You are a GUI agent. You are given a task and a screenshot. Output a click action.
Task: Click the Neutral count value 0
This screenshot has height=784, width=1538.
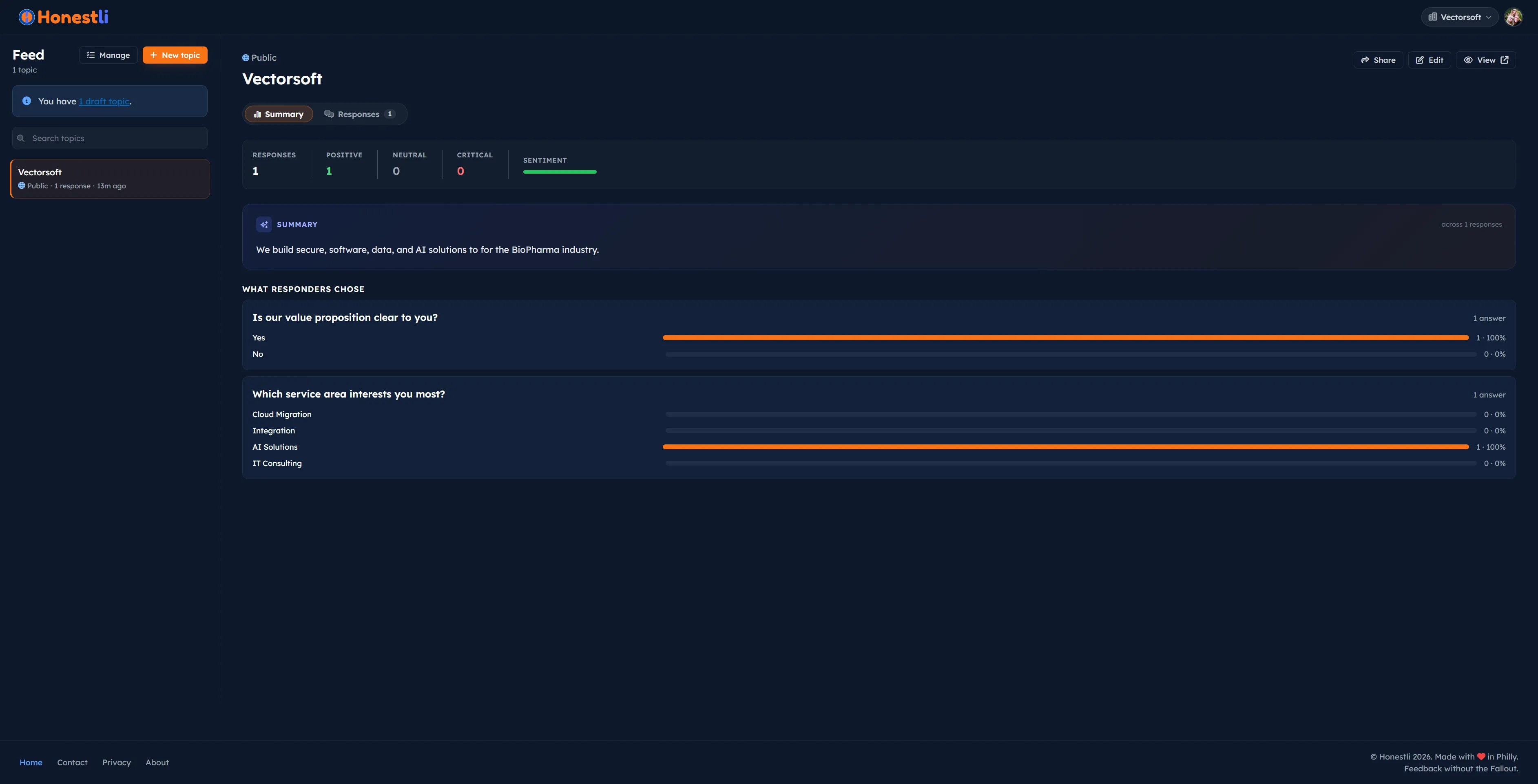coord(396,171)
